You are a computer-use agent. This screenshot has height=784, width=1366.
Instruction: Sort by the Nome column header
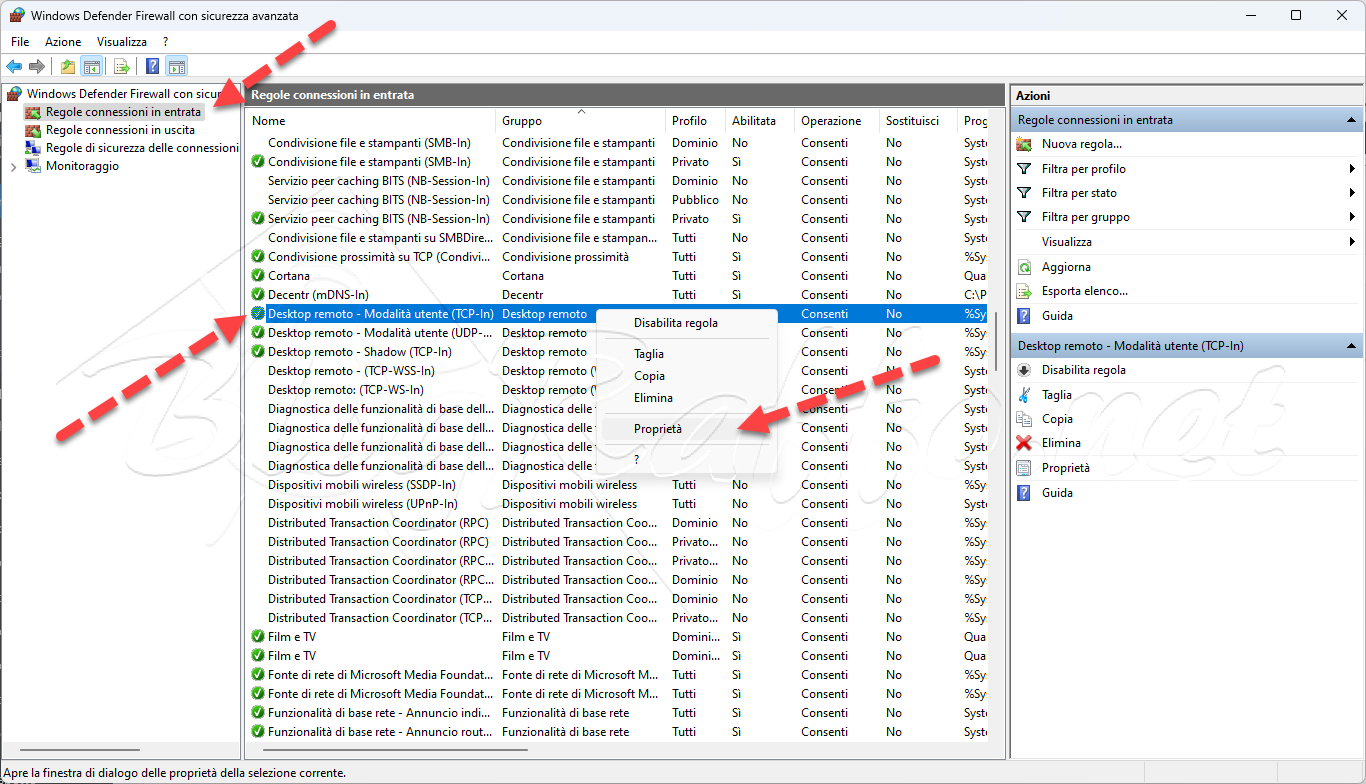[371, 121]
